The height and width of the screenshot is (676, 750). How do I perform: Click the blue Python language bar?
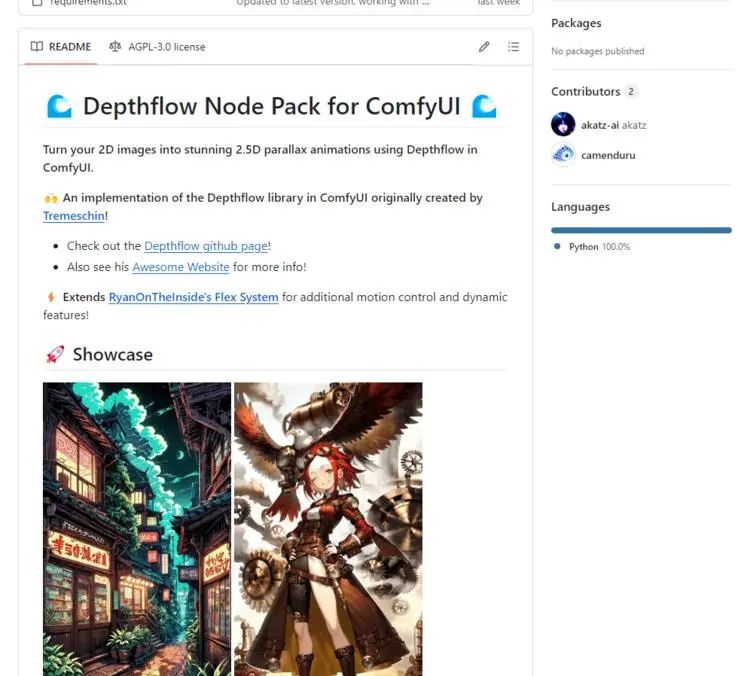pos(641,230)
